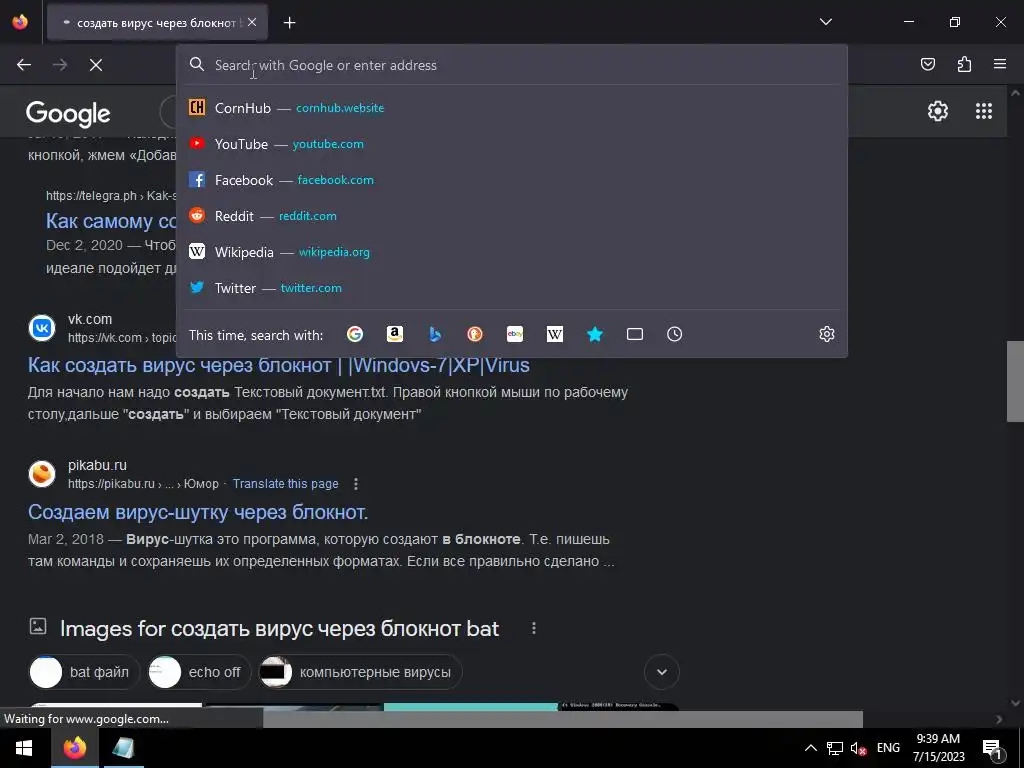Open the Notepad taskbar app
Screen dimensions: 1024x768
pyautogui.click(x=123, y=748)
